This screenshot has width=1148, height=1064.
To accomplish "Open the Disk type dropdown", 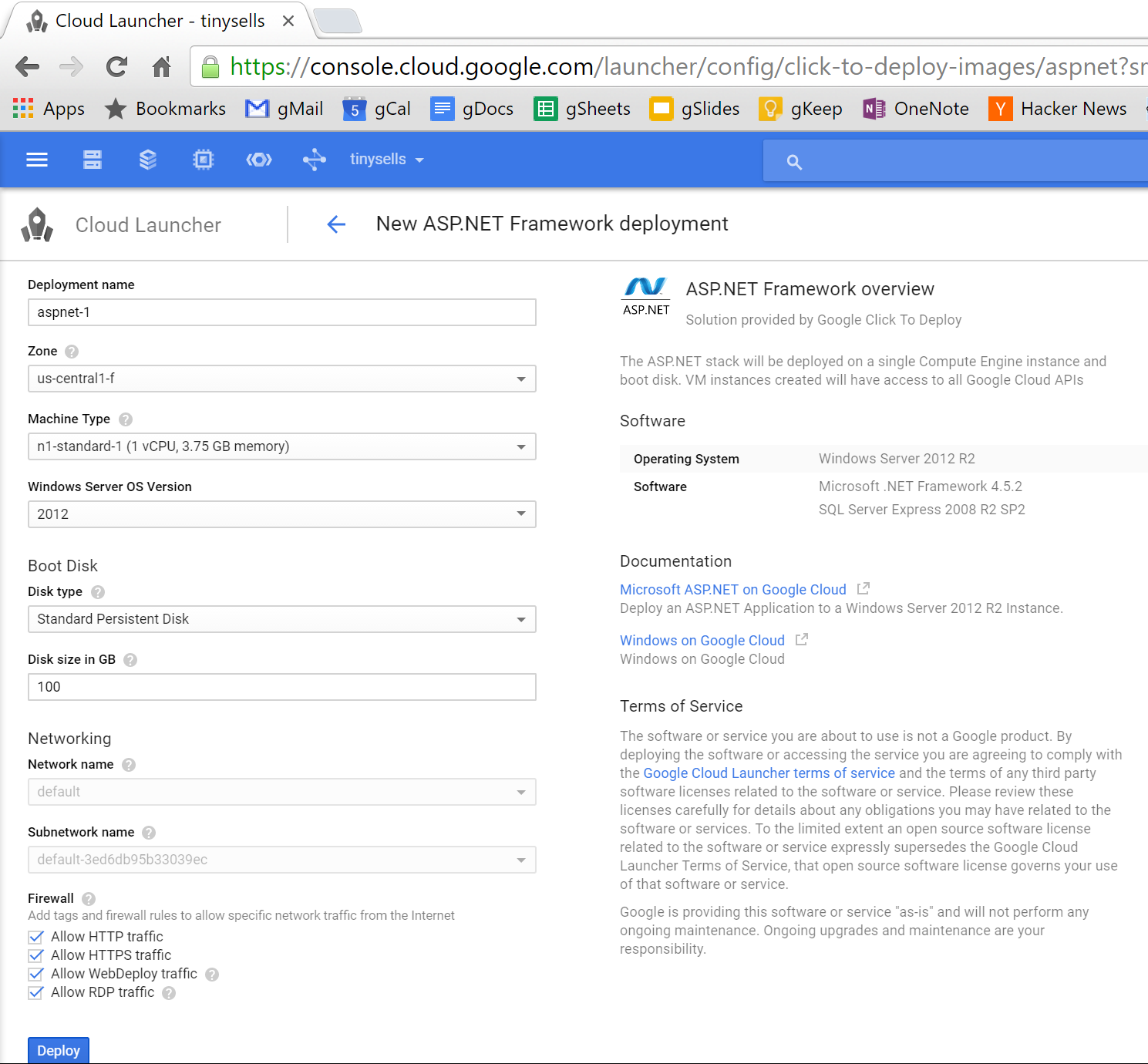I will pos(282,619).
